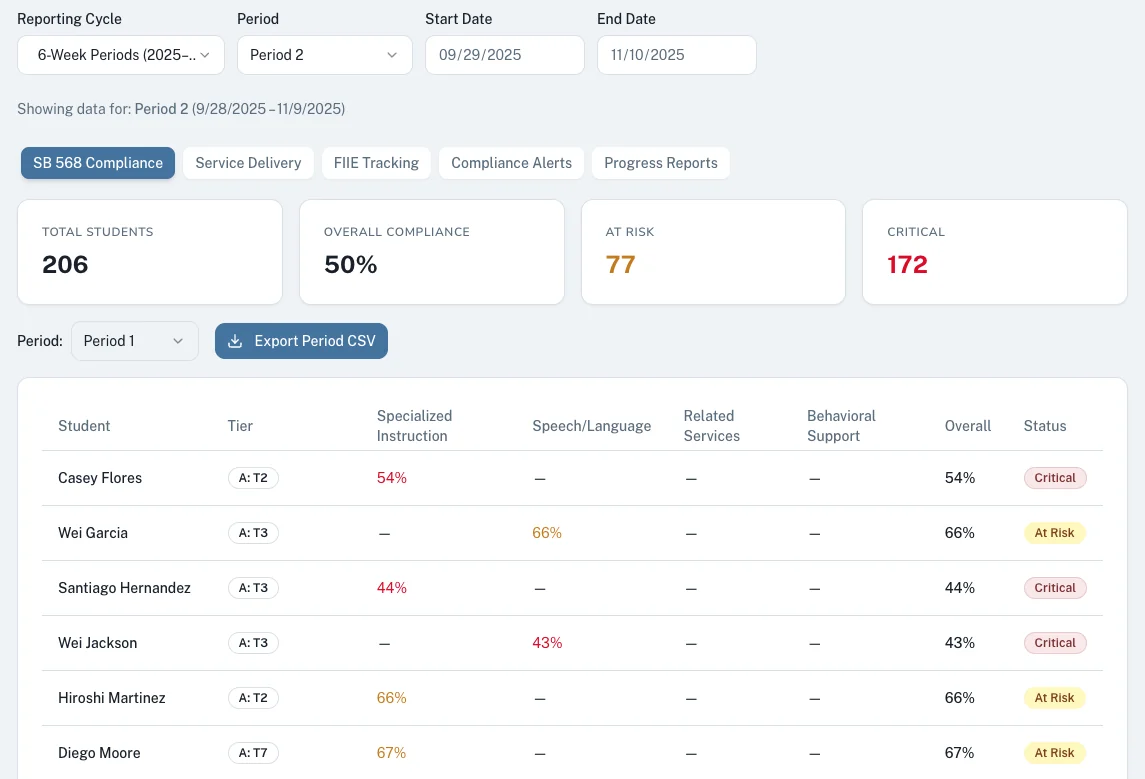Select the Compliance Alerts tab
Screen dimensions: 1145x779
tap(511, 162)
